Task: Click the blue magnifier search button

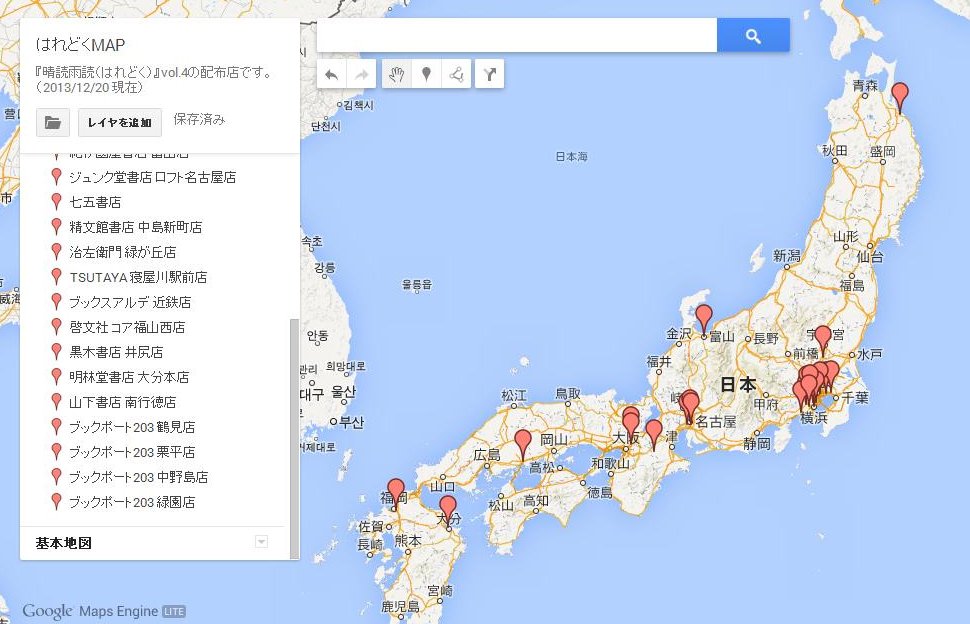Action: coord(753,35)
